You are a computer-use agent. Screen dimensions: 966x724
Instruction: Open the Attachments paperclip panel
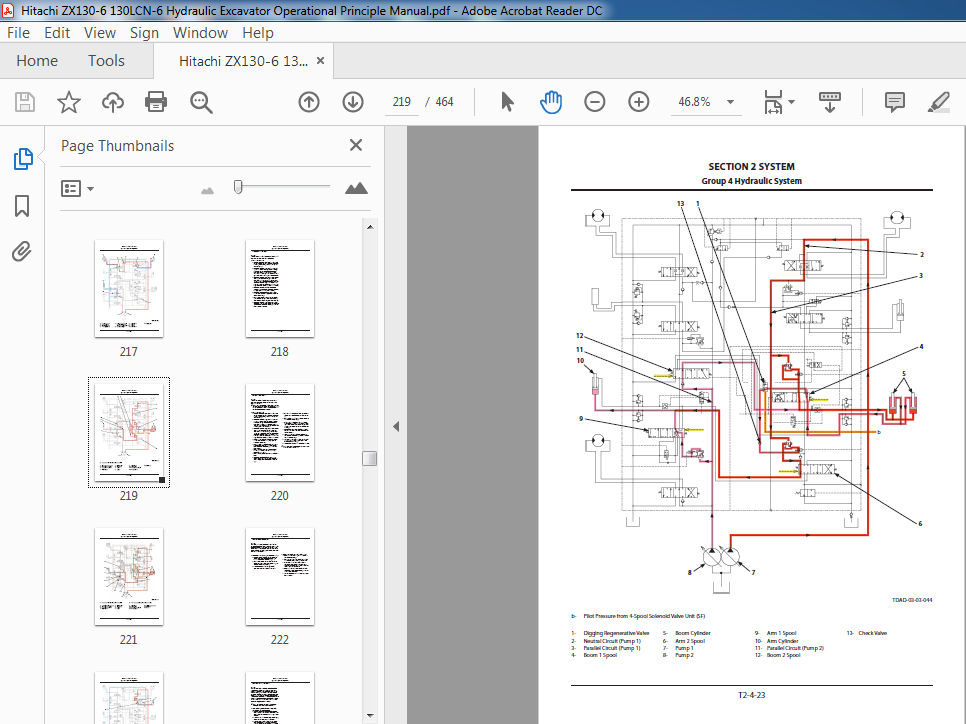click(x=22, y=251)
